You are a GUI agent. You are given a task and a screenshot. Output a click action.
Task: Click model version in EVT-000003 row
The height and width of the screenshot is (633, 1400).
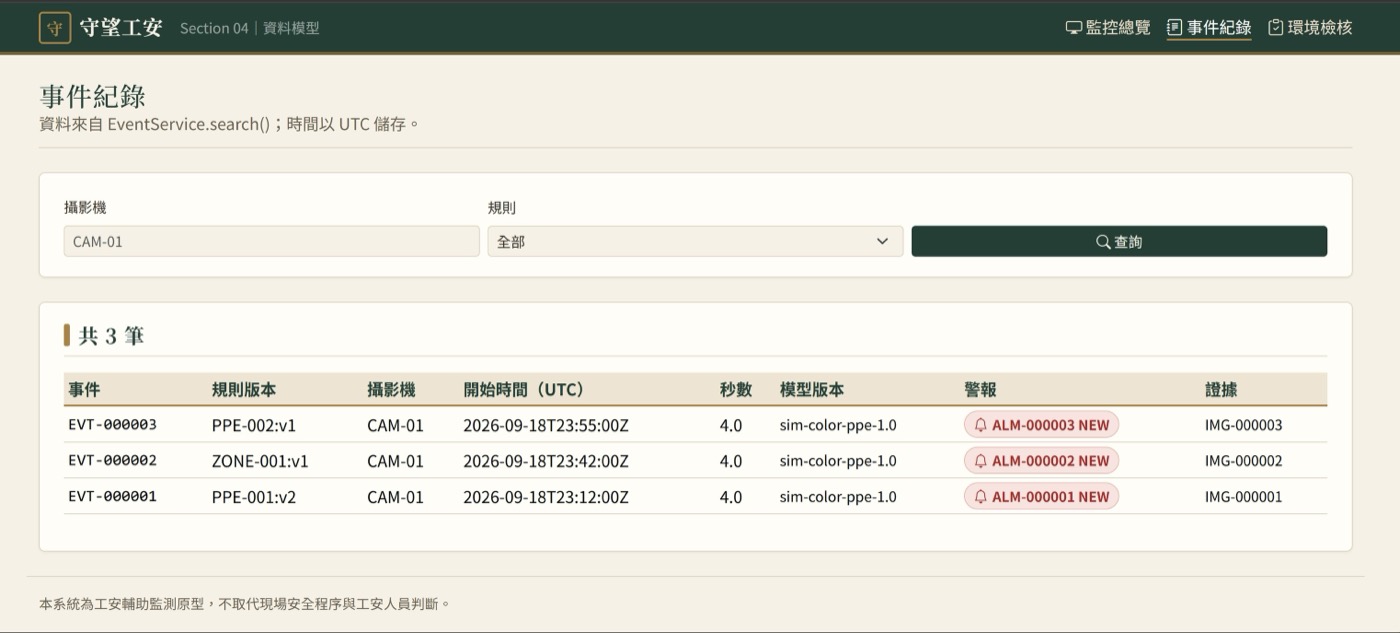(838, 425)
